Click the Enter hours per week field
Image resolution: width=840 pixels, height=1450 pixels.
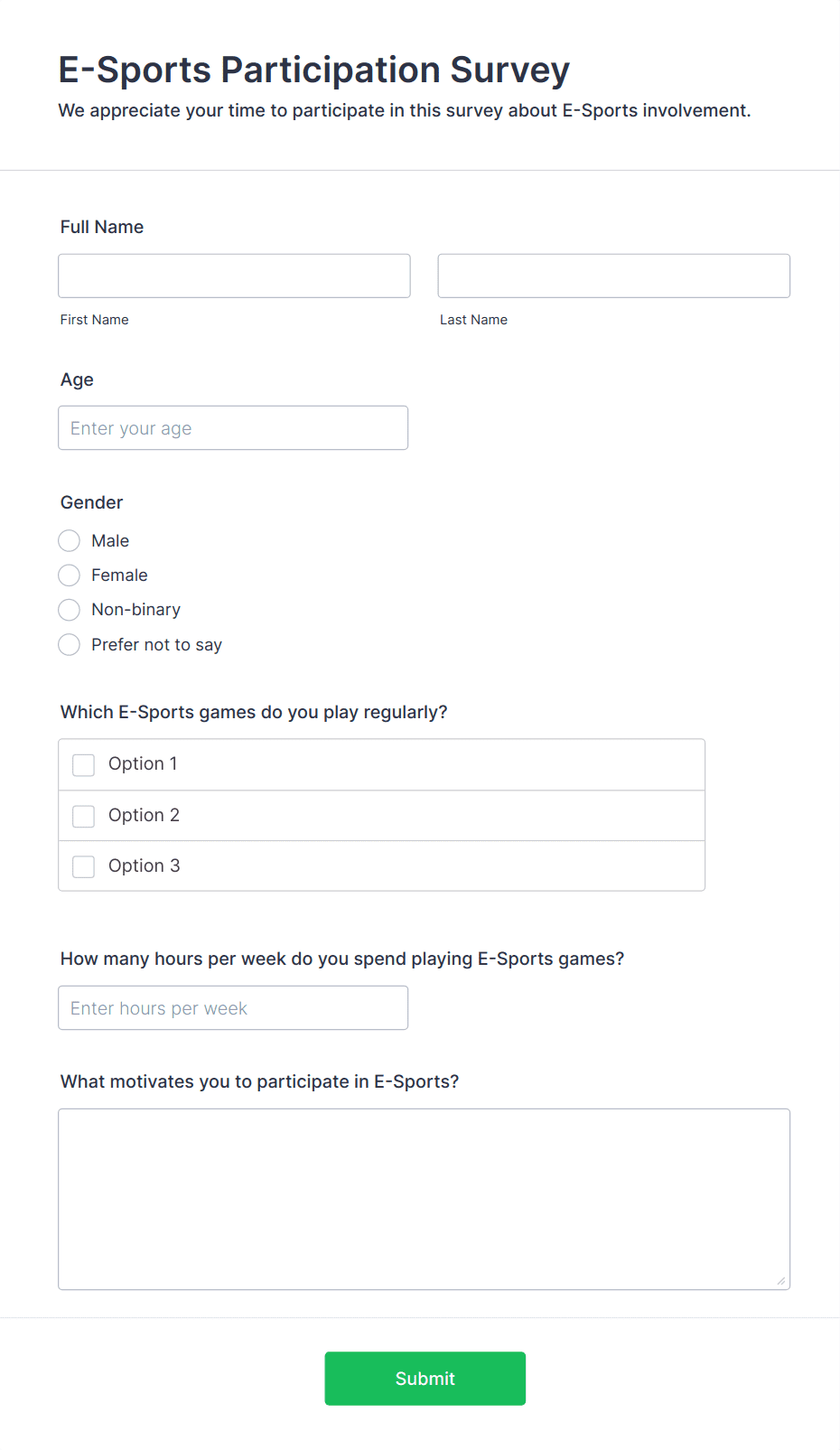tap(233, 1008)
